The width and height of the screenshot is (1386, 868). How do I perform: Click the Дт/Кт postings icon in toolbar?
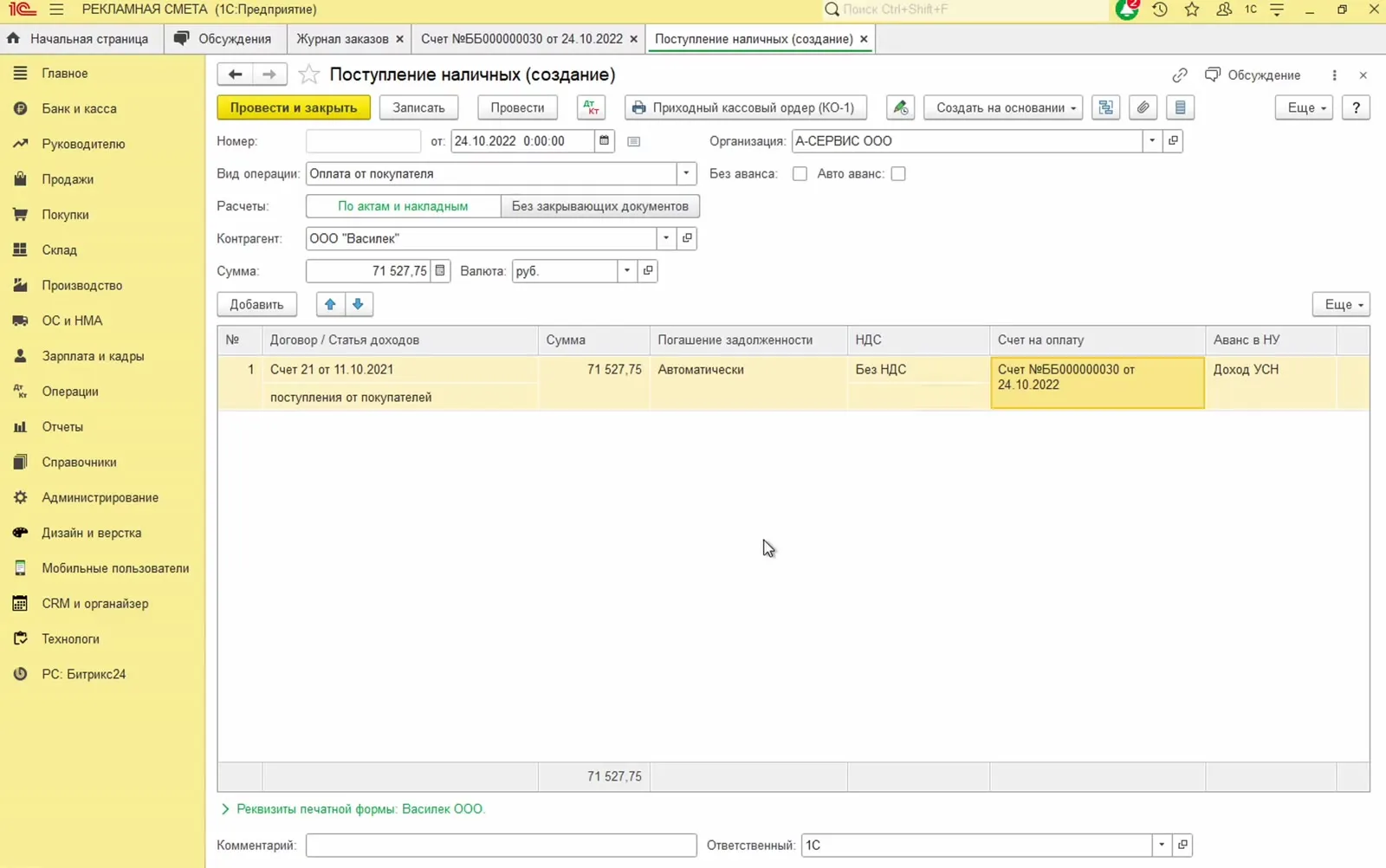[591, 107]
